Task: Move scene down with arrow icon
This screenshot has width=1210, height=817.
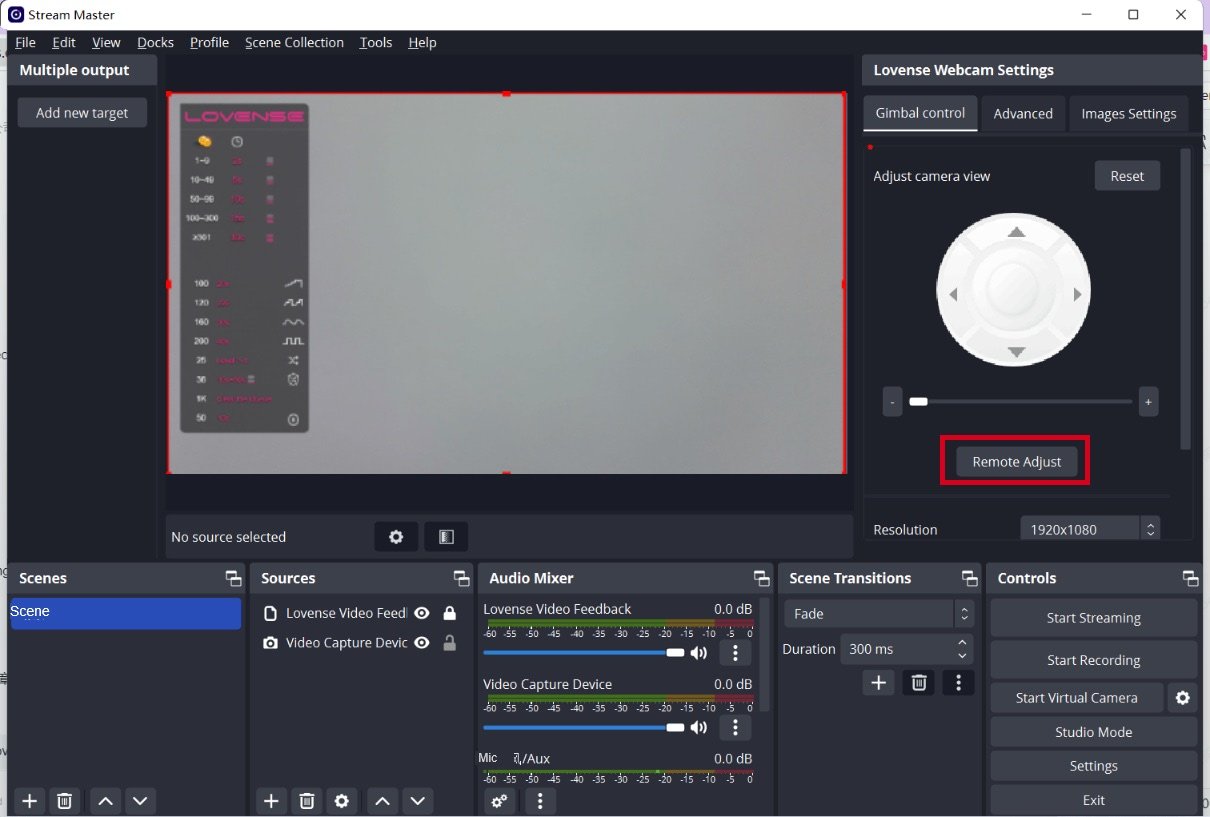Action: tap(140, 800)
